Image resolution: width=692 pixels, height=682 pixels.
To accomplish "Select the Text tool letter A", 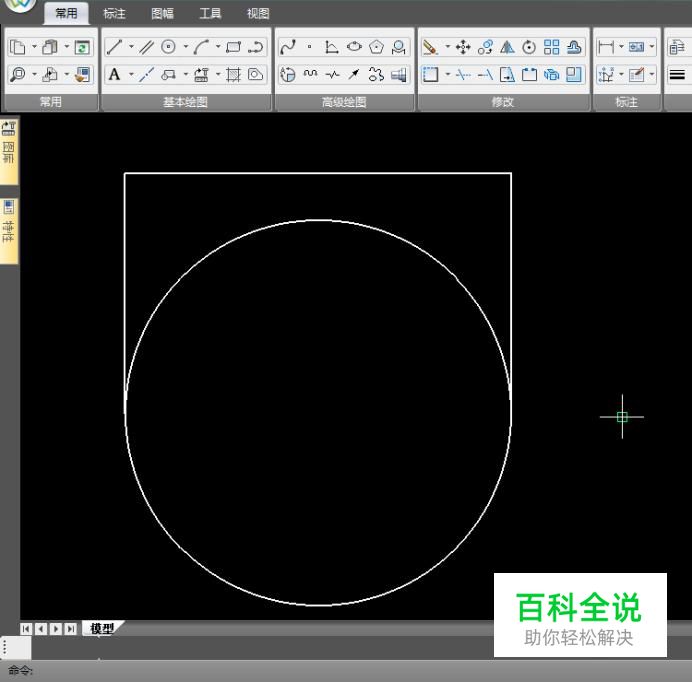I will point(114,74).
